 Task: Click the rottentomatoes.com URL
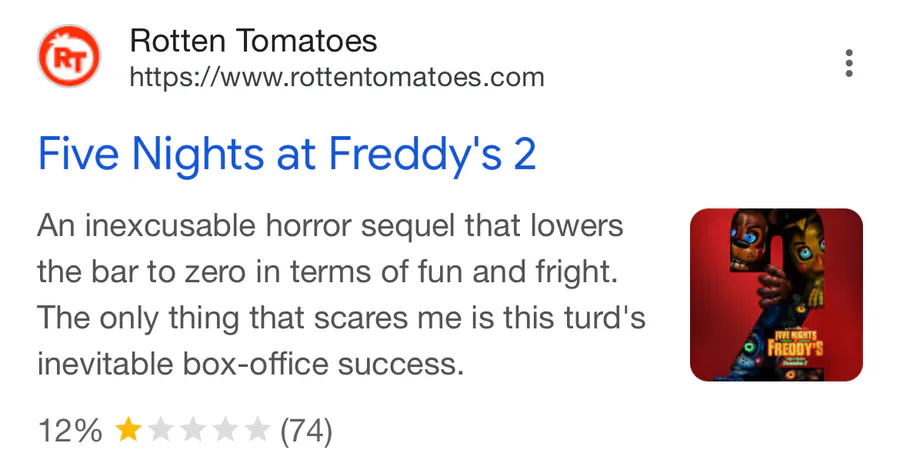(x=337, y=77)
